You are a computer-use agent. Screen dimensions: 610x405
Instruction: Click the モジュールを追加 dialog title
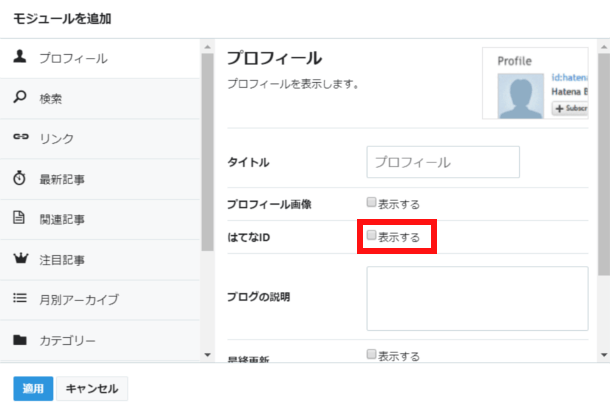pos(62,18)
